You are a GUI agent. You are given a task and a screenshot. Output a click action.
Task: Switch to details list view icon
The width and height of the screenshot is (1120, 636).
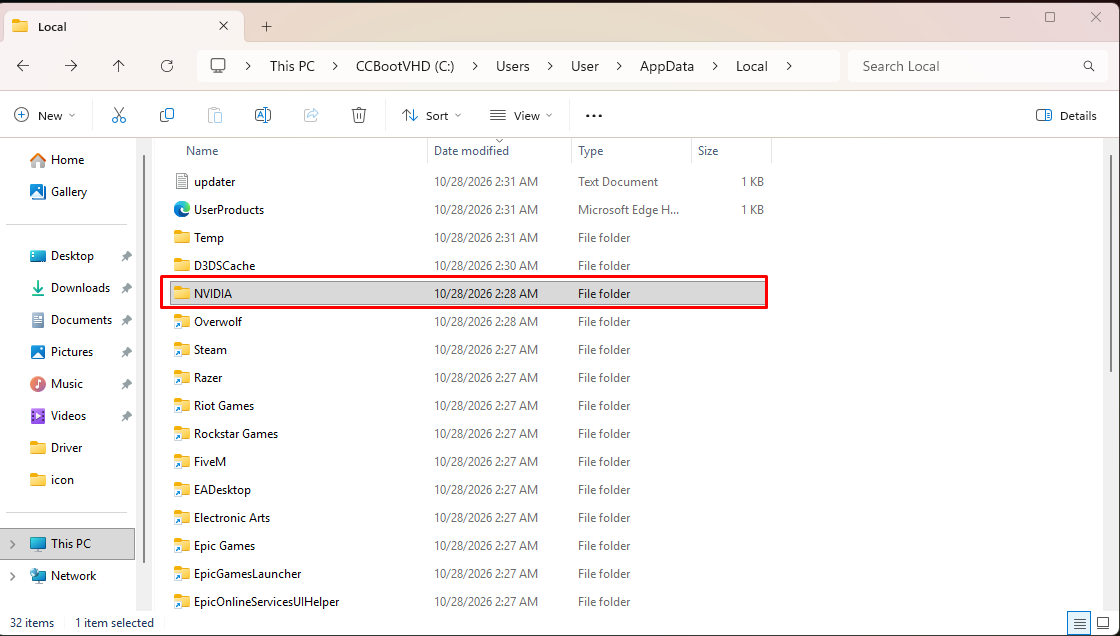coord(1079,622)
